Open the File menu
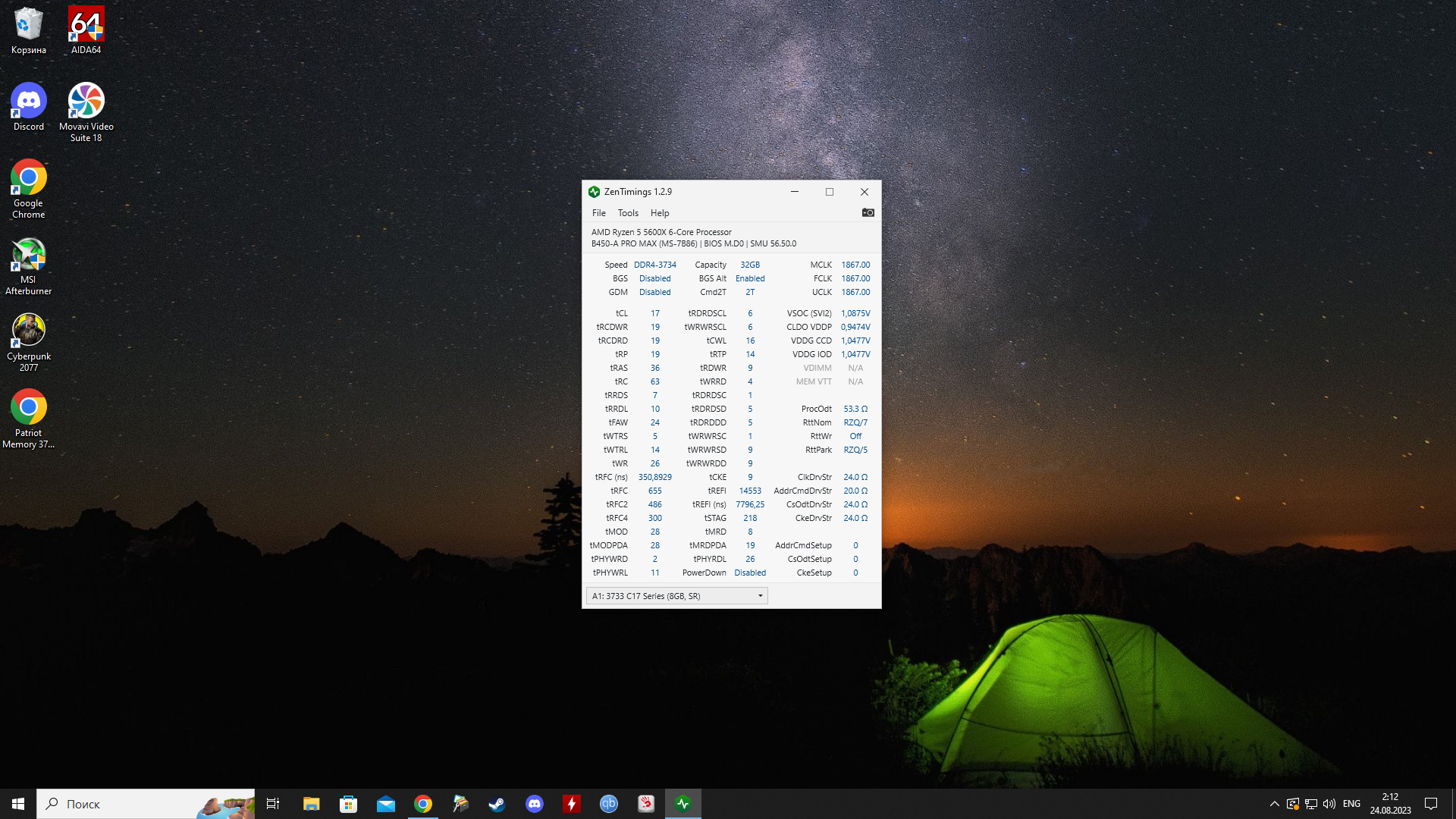The width and height of the screenshot is (1456, 819). pos(598,213)
